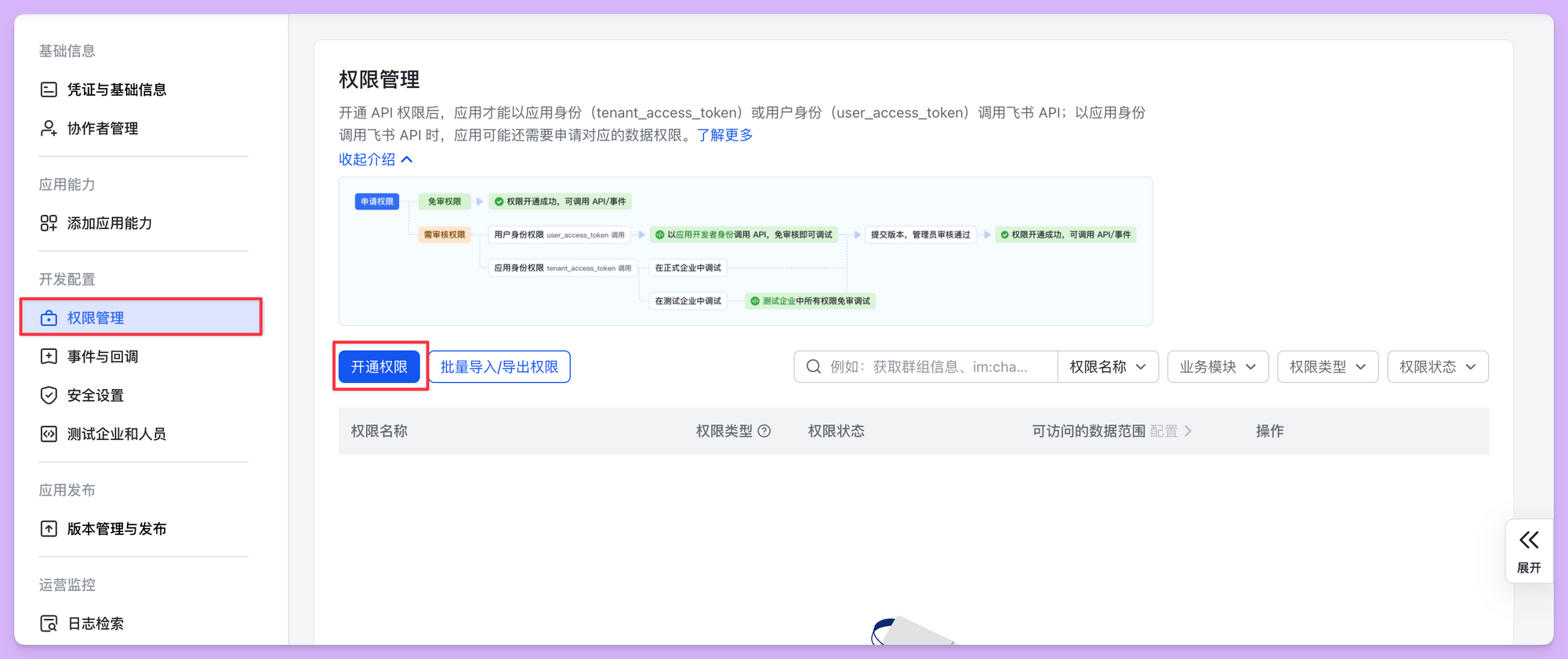The width and height of the screenshot is (1568, 659).
Task: Click the lock bag icon beside 权限管理
Action: (49, 318)
